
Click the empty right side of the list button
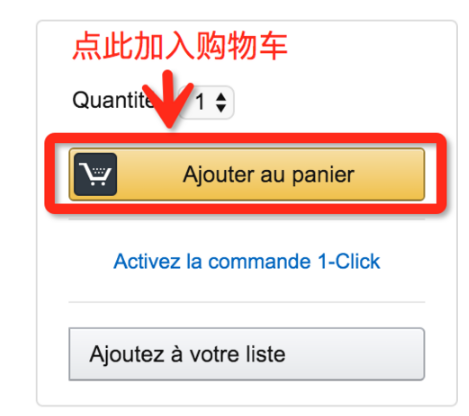[355, 354]
